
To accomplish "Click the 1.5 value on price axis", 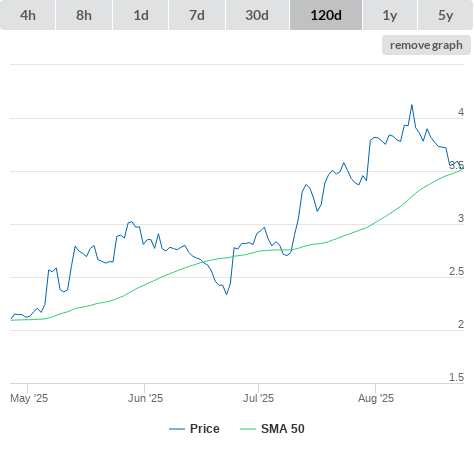I will tap(456, 377).
